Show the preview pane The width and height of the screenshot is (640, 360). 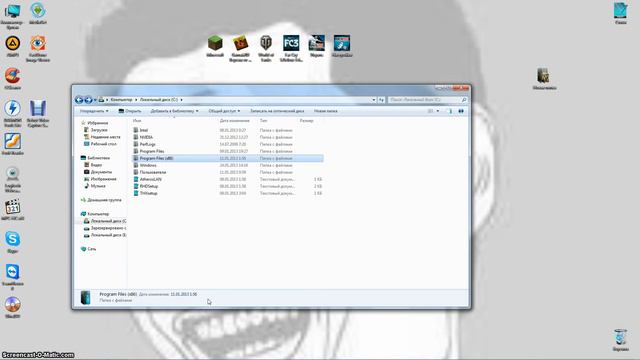(450, 111)
